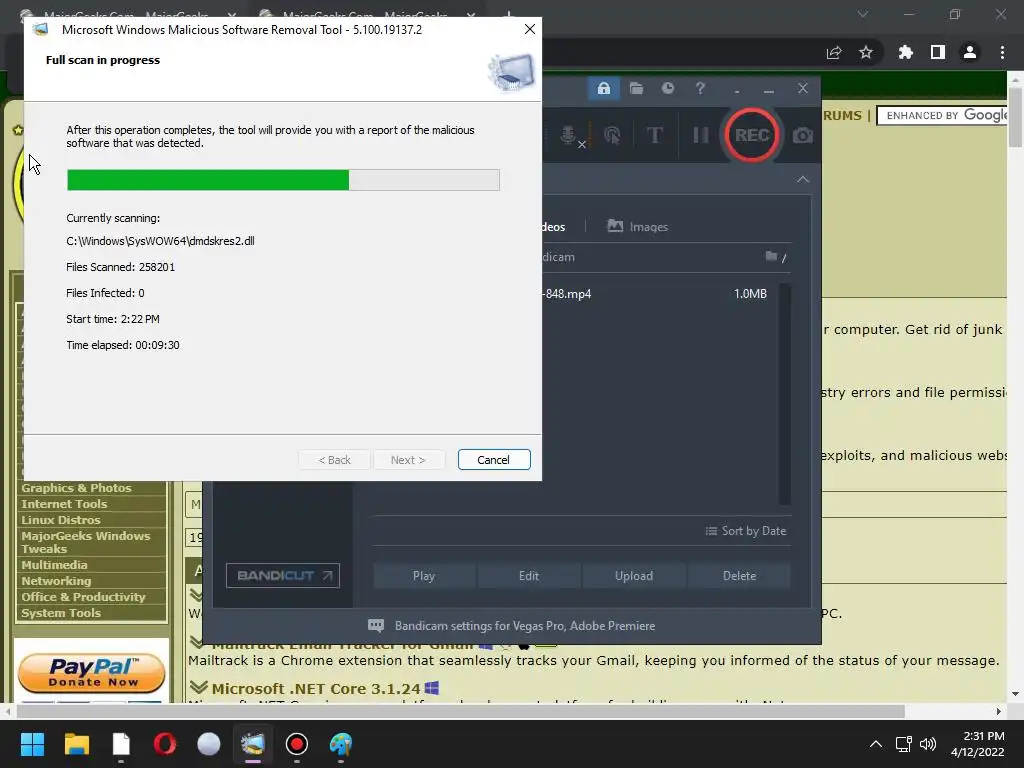Bookmark the page with the star icon
Screen dimensions: 1024x768
tap(866, 52)
